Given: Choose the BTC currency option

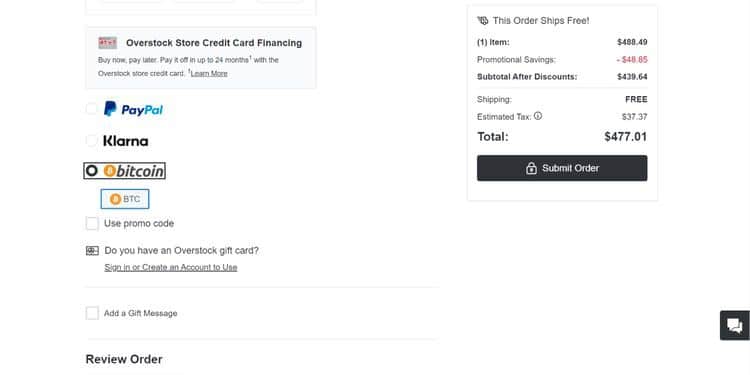Looking at the screenshot, I should (125, 199).
